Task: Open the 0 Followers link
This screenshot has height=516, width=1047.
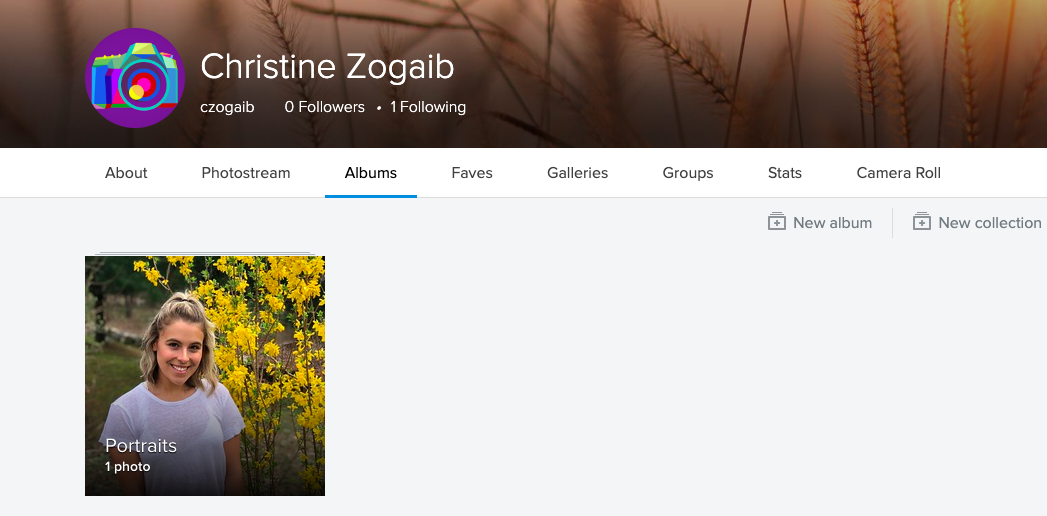Action: point(325,107)
